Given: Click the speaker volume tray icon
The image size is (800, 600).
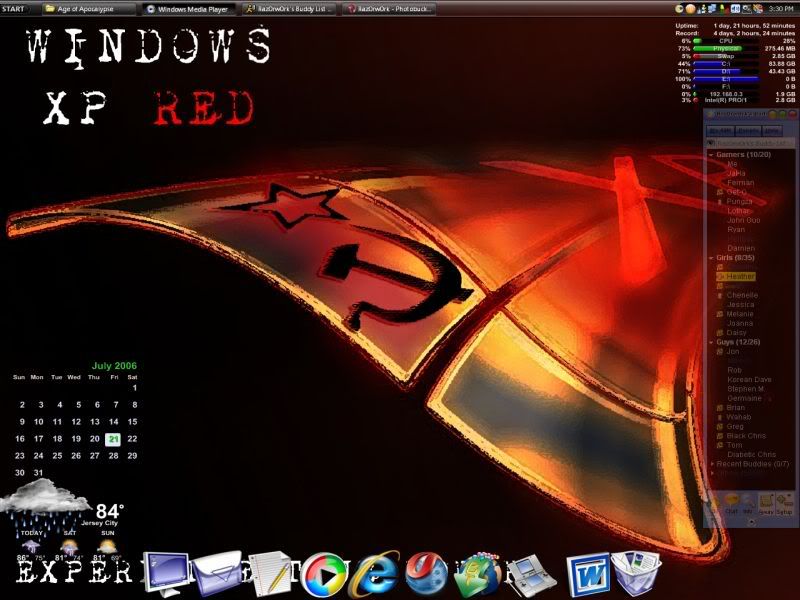Looking at the screenshot, I should click(736, 9).
